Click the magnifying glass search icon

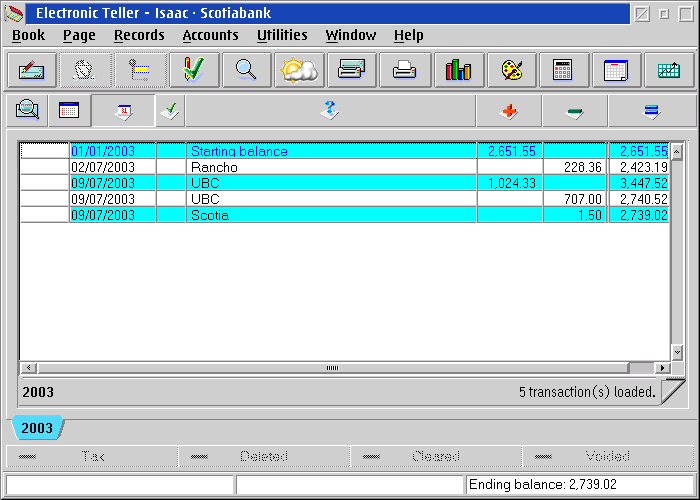[246, 70]
